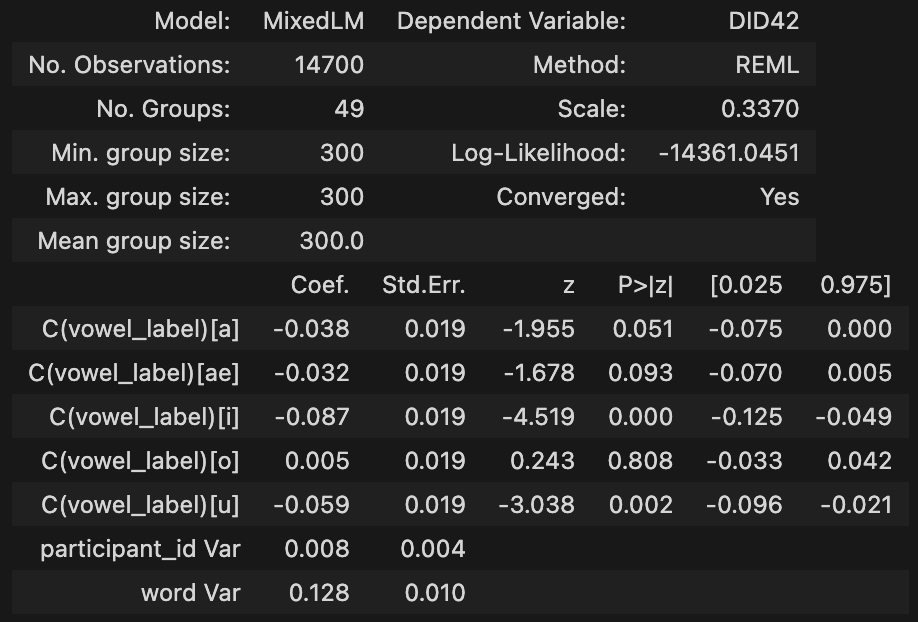Click the 14700 observations value
918x622 pixels.
click(x=329, y=65)
